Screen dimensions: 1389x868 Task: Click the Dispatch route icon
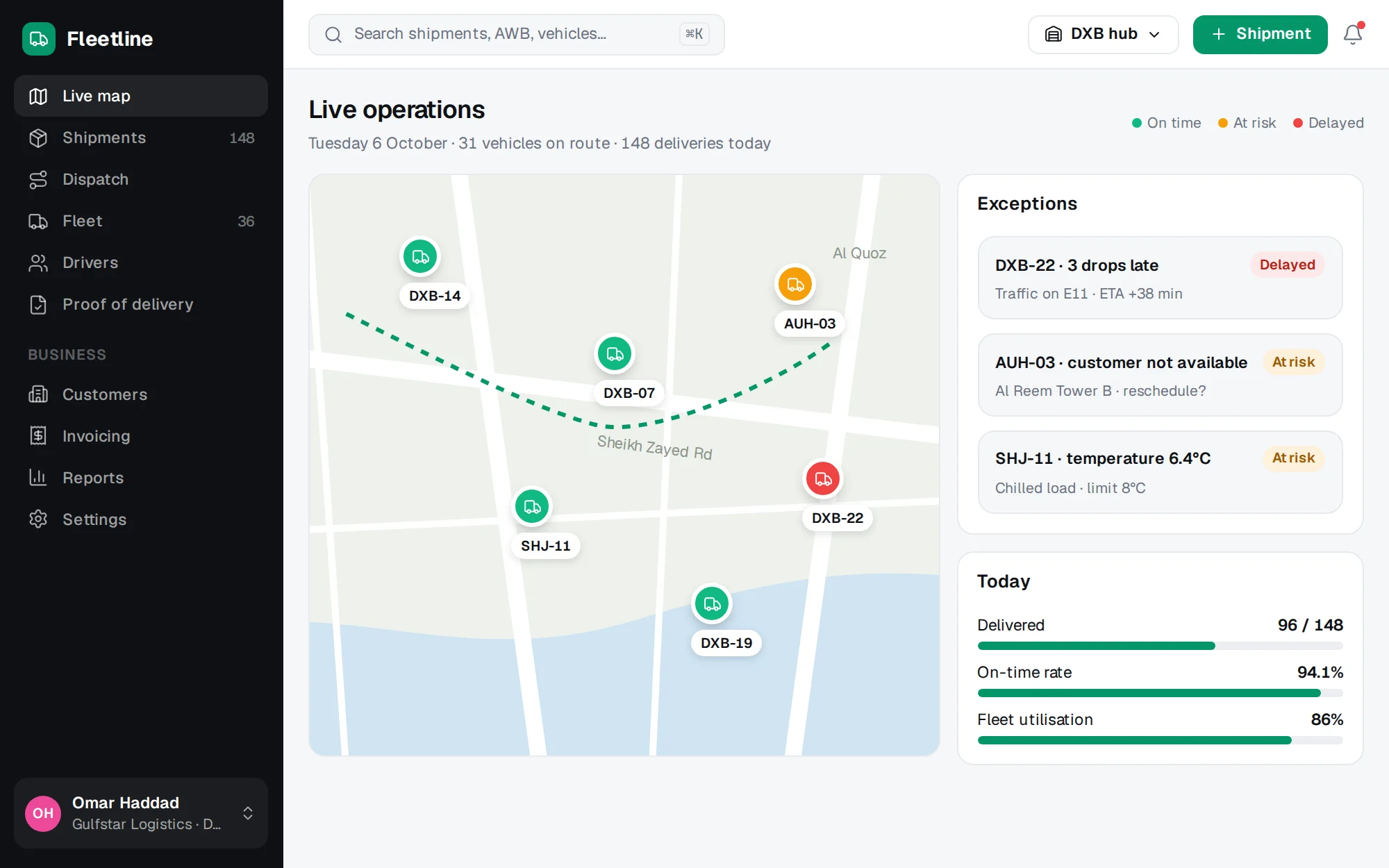point(38,179)
